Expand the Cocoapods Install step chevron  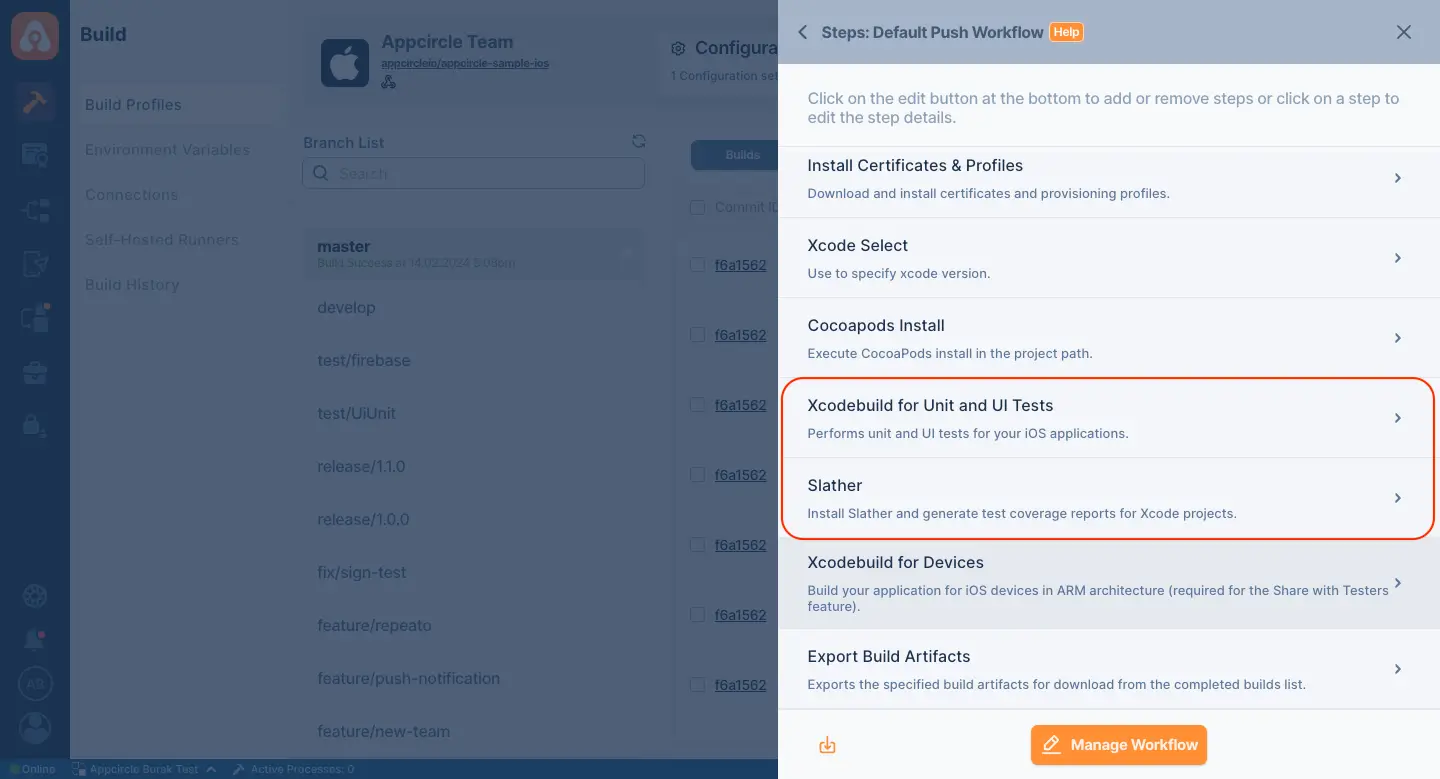(x=1398, y=338)
